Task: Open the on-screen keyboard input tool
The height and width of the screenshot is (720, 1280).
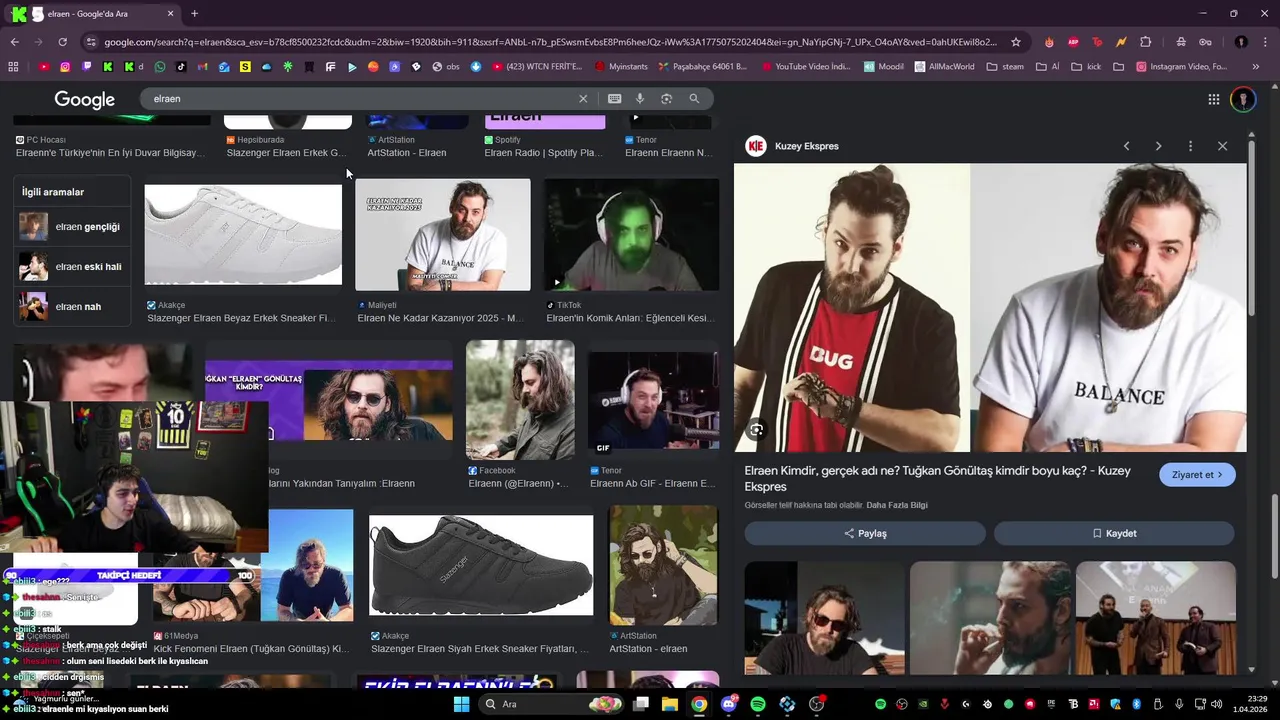Action: (x=614, y=99)
